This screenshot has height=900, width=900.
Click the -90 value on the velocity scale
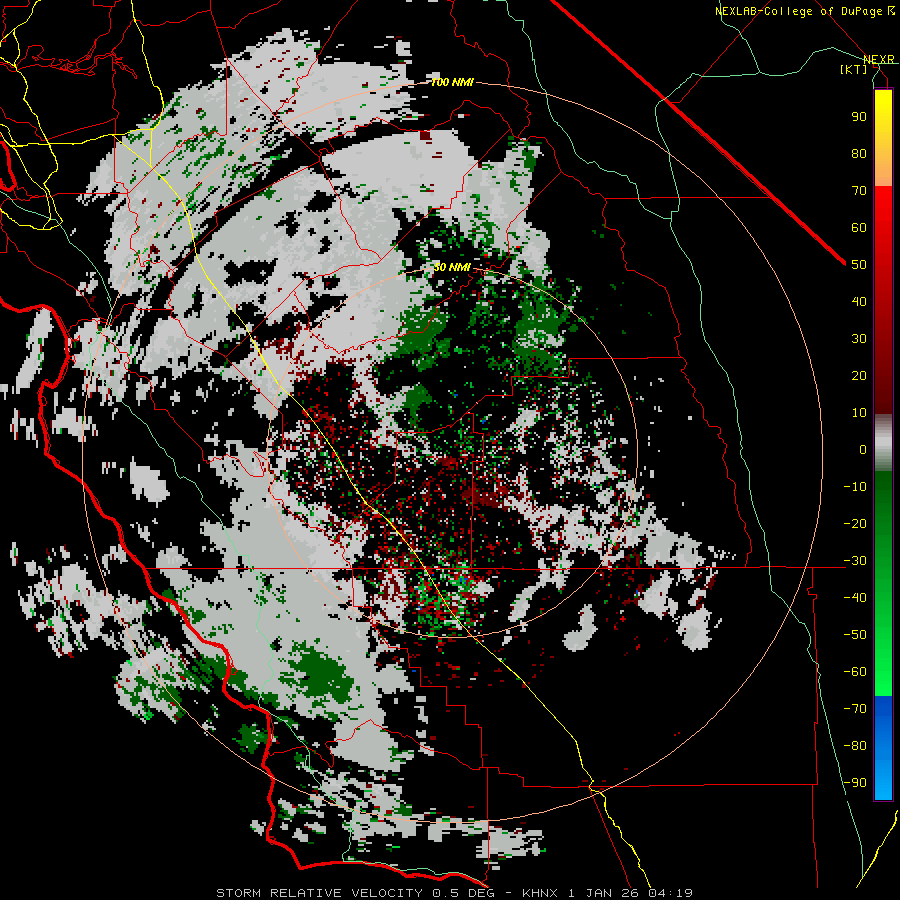[855, 783]
